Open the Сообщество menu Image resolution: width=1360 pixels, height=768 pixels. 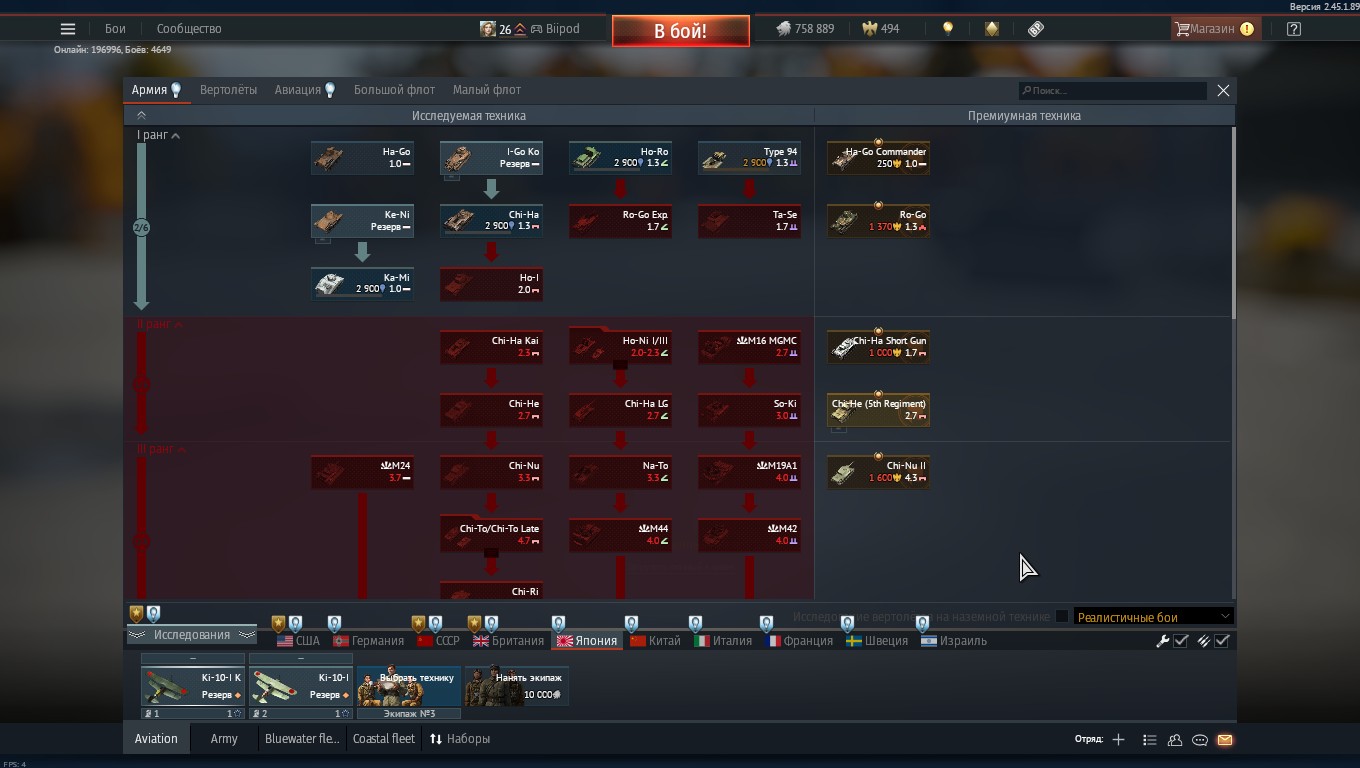tap(189, 29)
